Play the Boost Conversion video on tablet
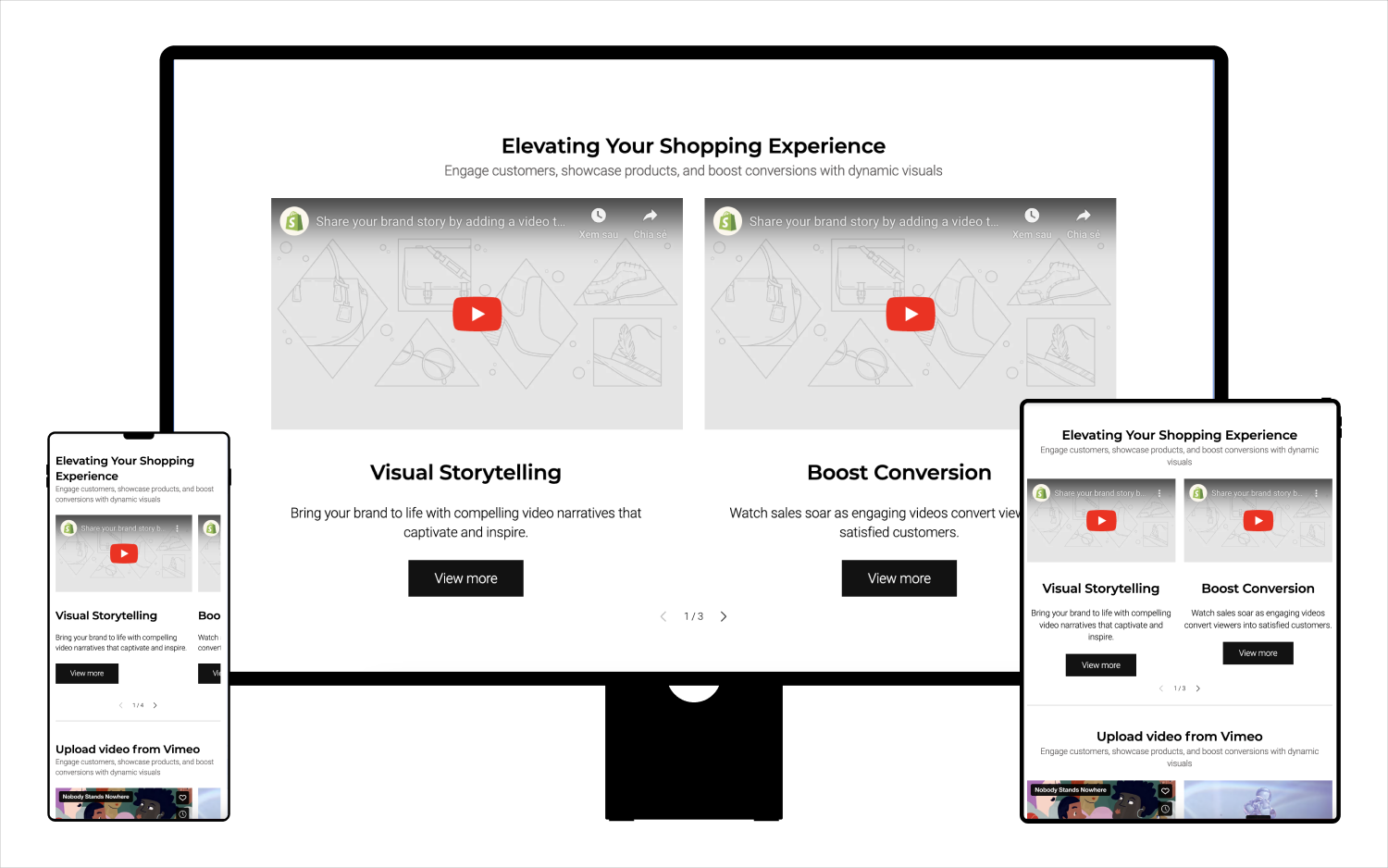 1258,521
